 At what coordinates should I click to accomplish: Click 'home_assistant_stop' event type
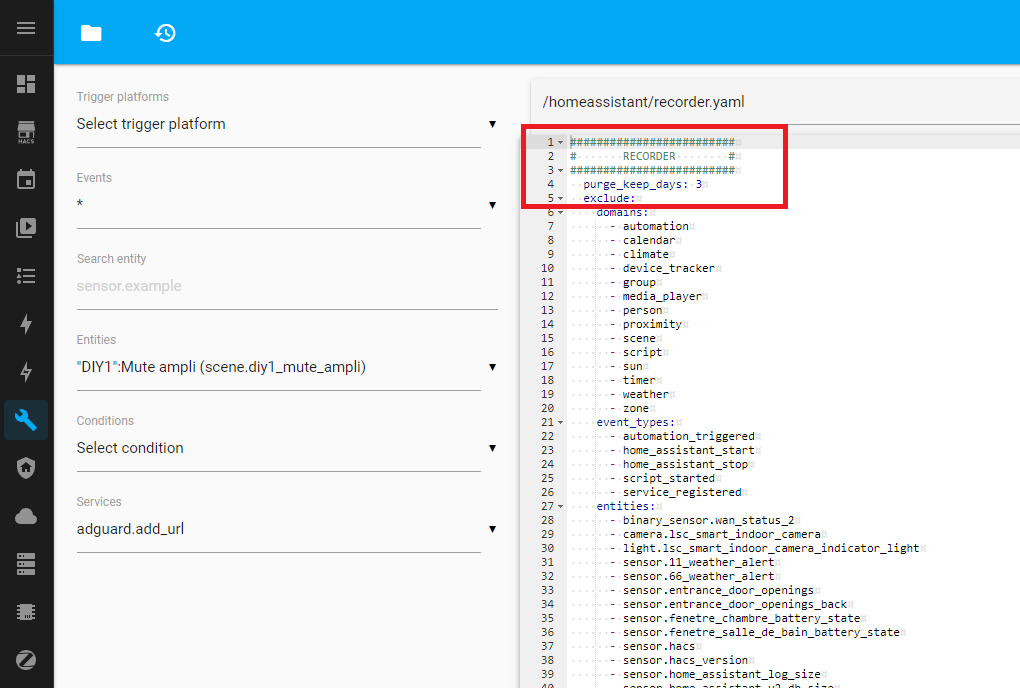(686, 464)
